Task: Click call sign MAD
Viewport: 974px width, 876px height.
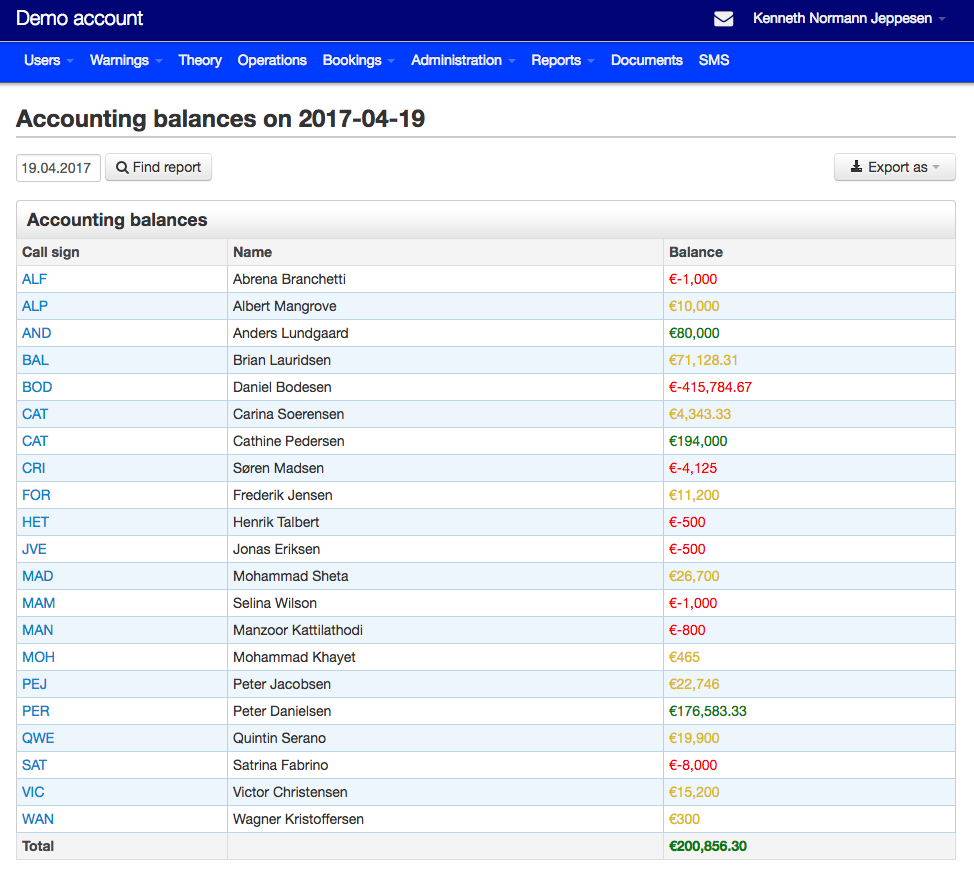Action: 37,577
